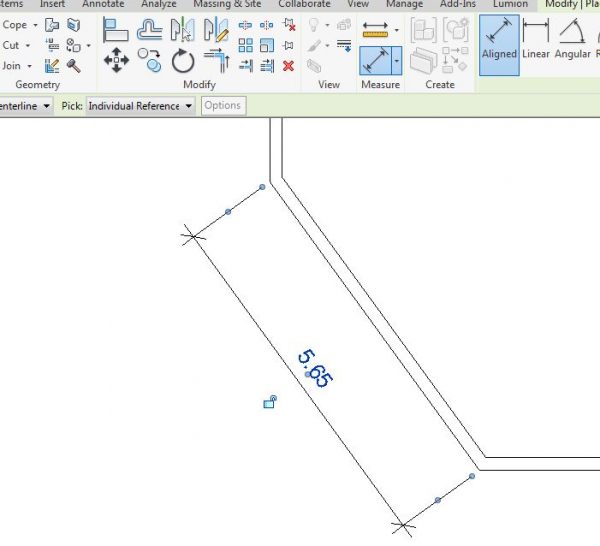Select the Mirror Pick Axis tool
The width and height of the screenshot is (600, 546).
coord(183,30)
